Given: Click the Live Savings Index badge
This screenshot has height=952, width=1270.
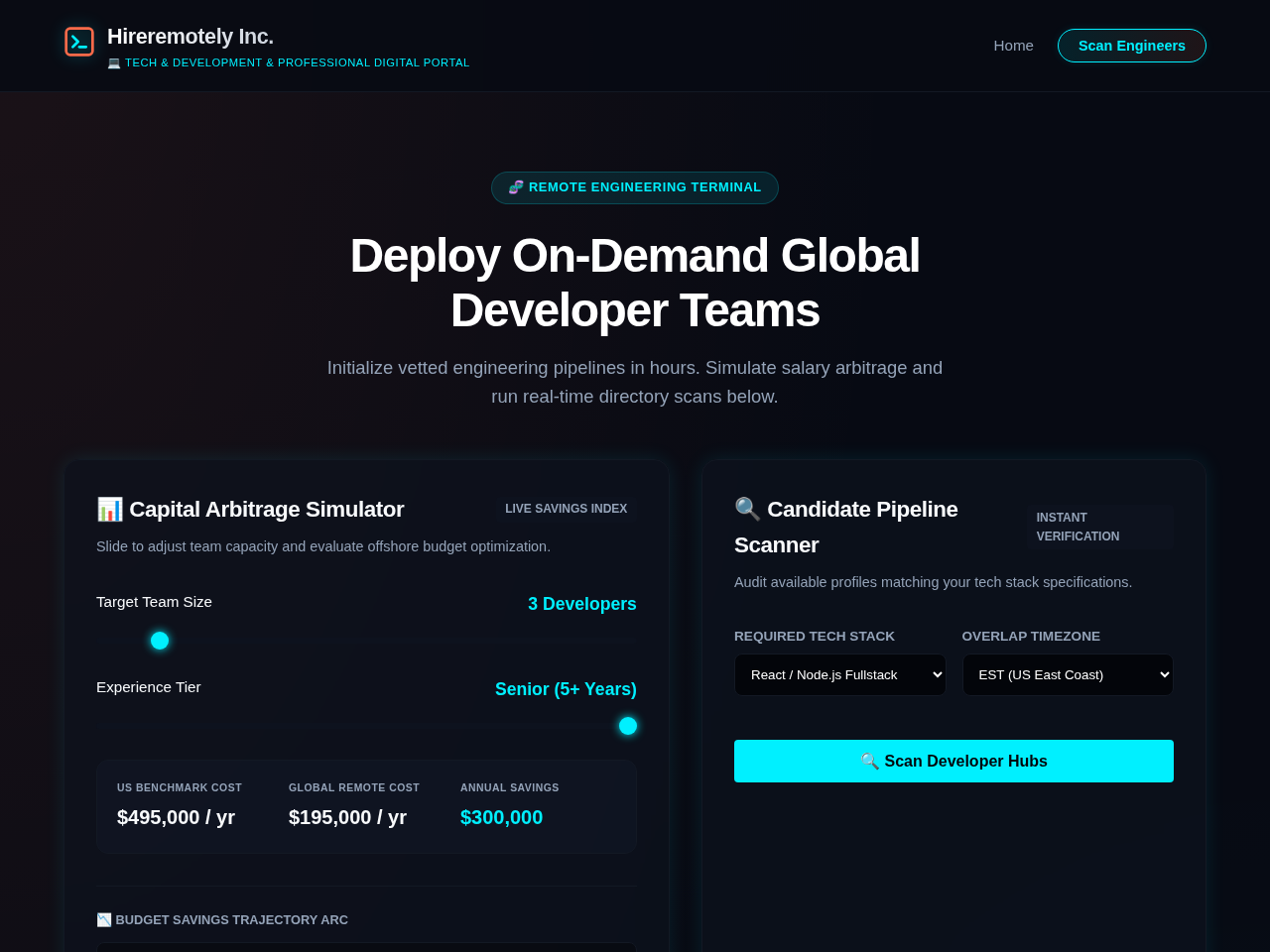Looking at the screenshot, I should (x=566, y=509).
